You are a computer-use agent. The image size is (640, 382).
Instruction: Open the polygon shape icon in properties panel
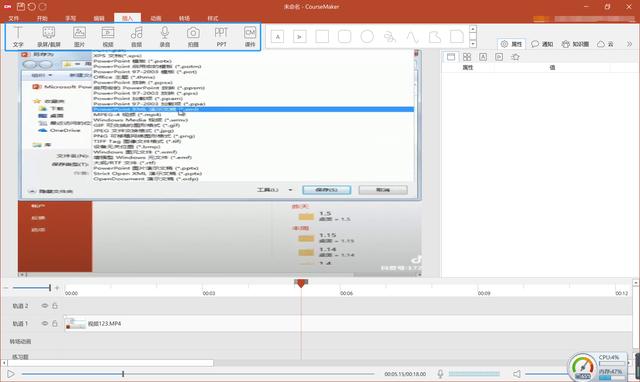pyautogui.click(x=516, y=57)
